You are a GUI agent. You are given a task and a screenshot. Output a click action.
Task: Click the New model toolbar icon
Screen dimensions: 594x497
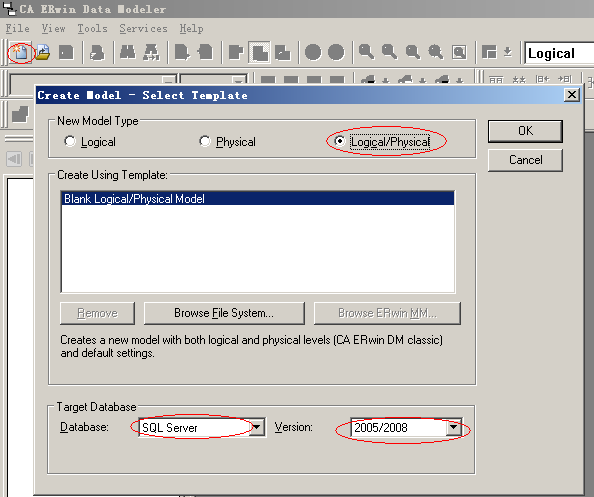[x=20, y=52]
